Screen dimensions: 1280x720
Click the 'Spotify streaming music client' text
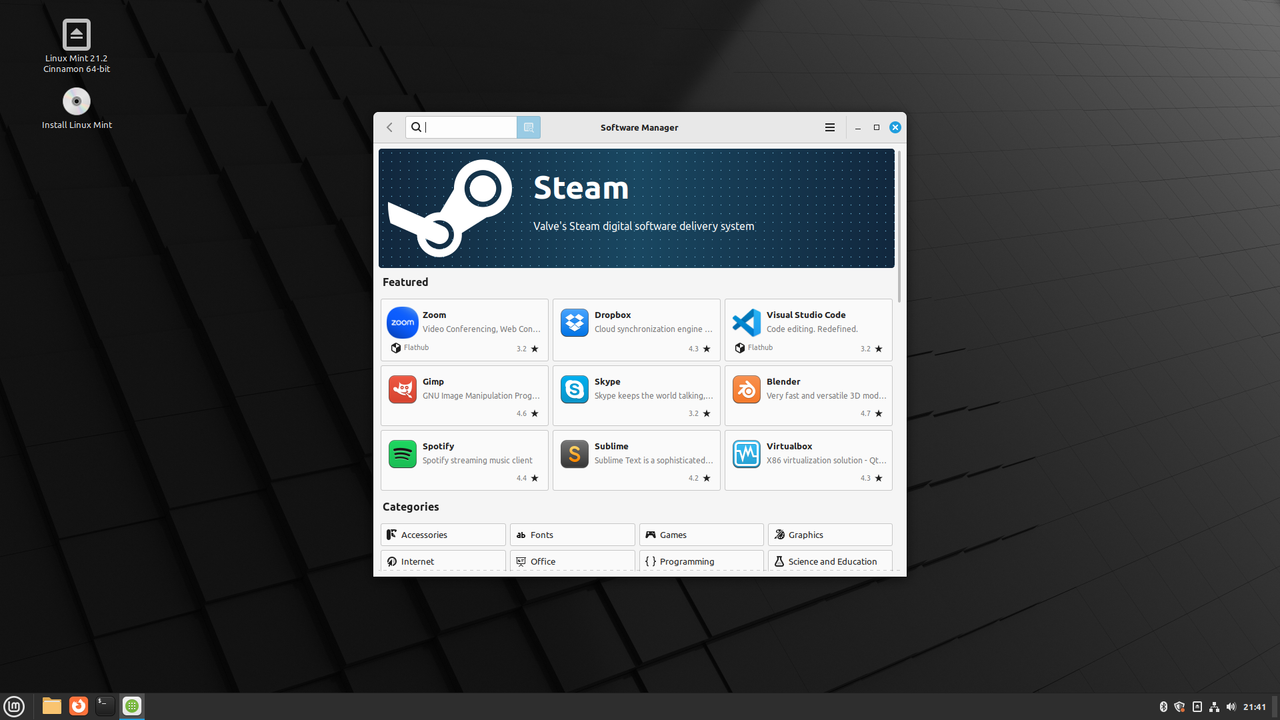[477, 461]
